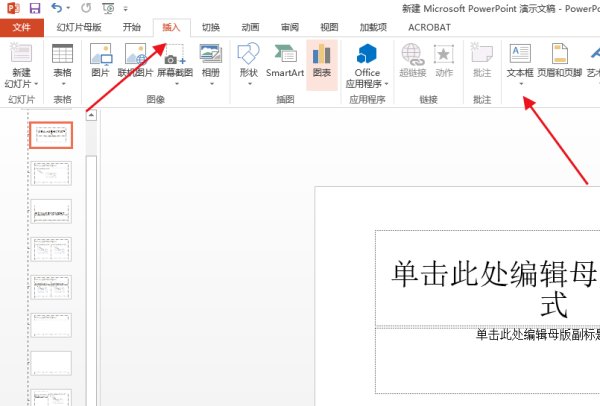Open the Customize Quick Access Toolbar dropdown

(126, 8)
